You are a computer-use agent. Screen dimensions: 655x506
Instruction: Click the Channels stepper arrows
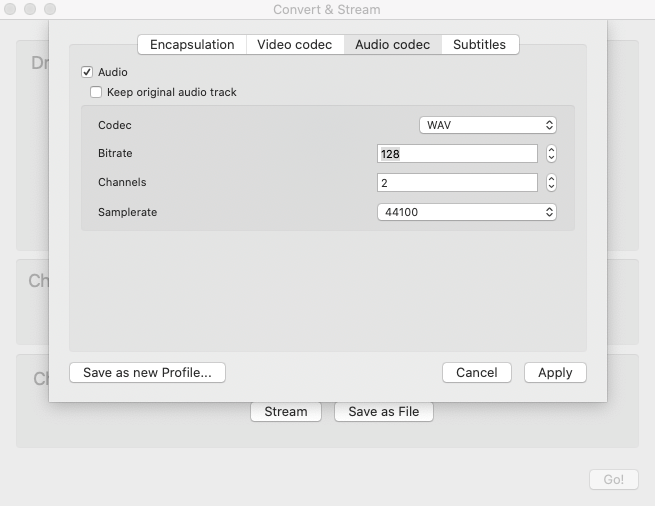pos(551,183)
